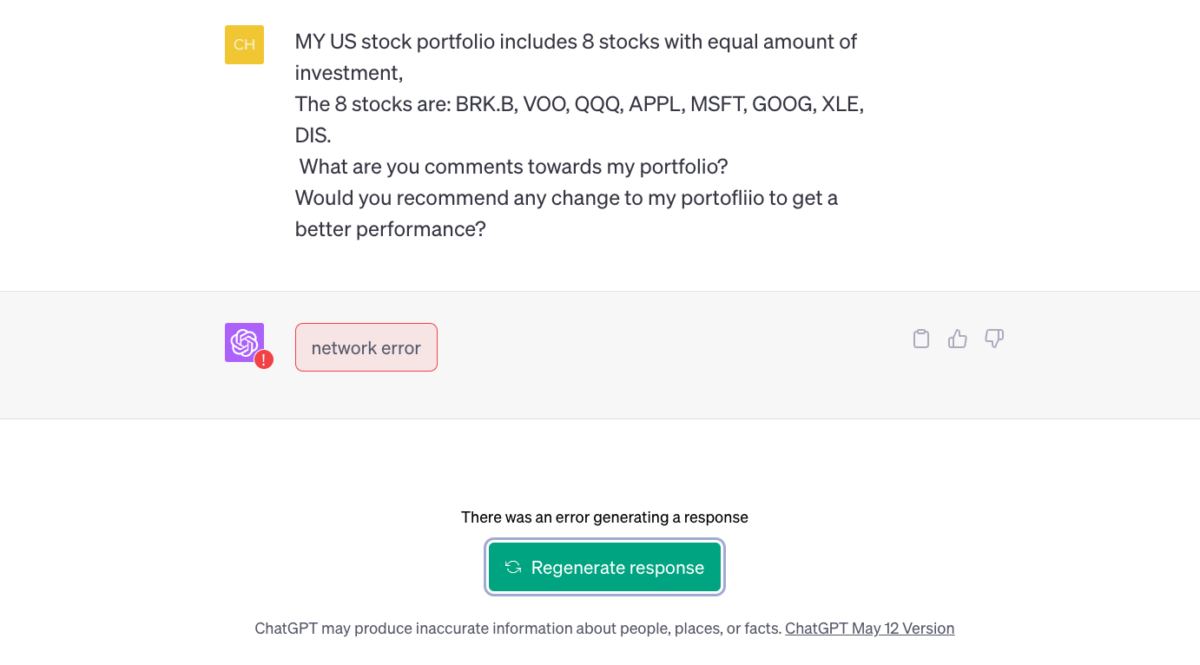Mark the response as bad with thumbs down
The height and width of the screenshot is (665, 1200).
[x=993, y=339]
